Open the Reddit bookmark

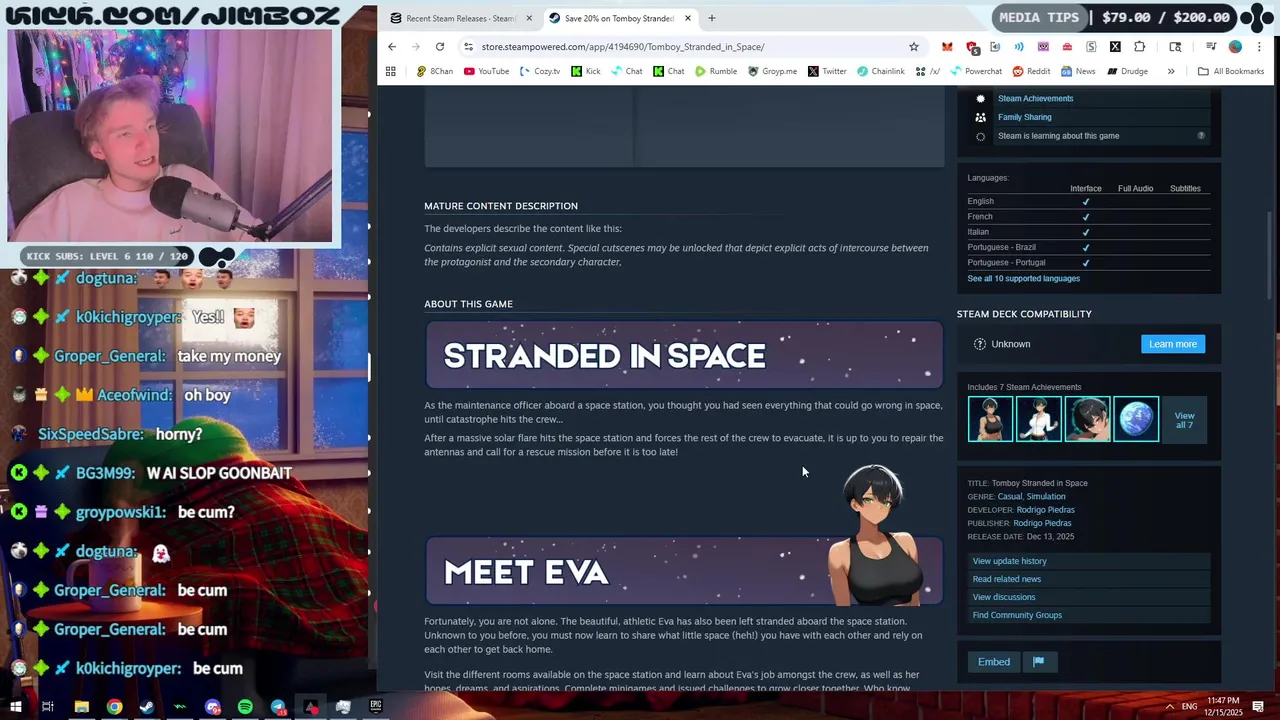pos(1031,71)
